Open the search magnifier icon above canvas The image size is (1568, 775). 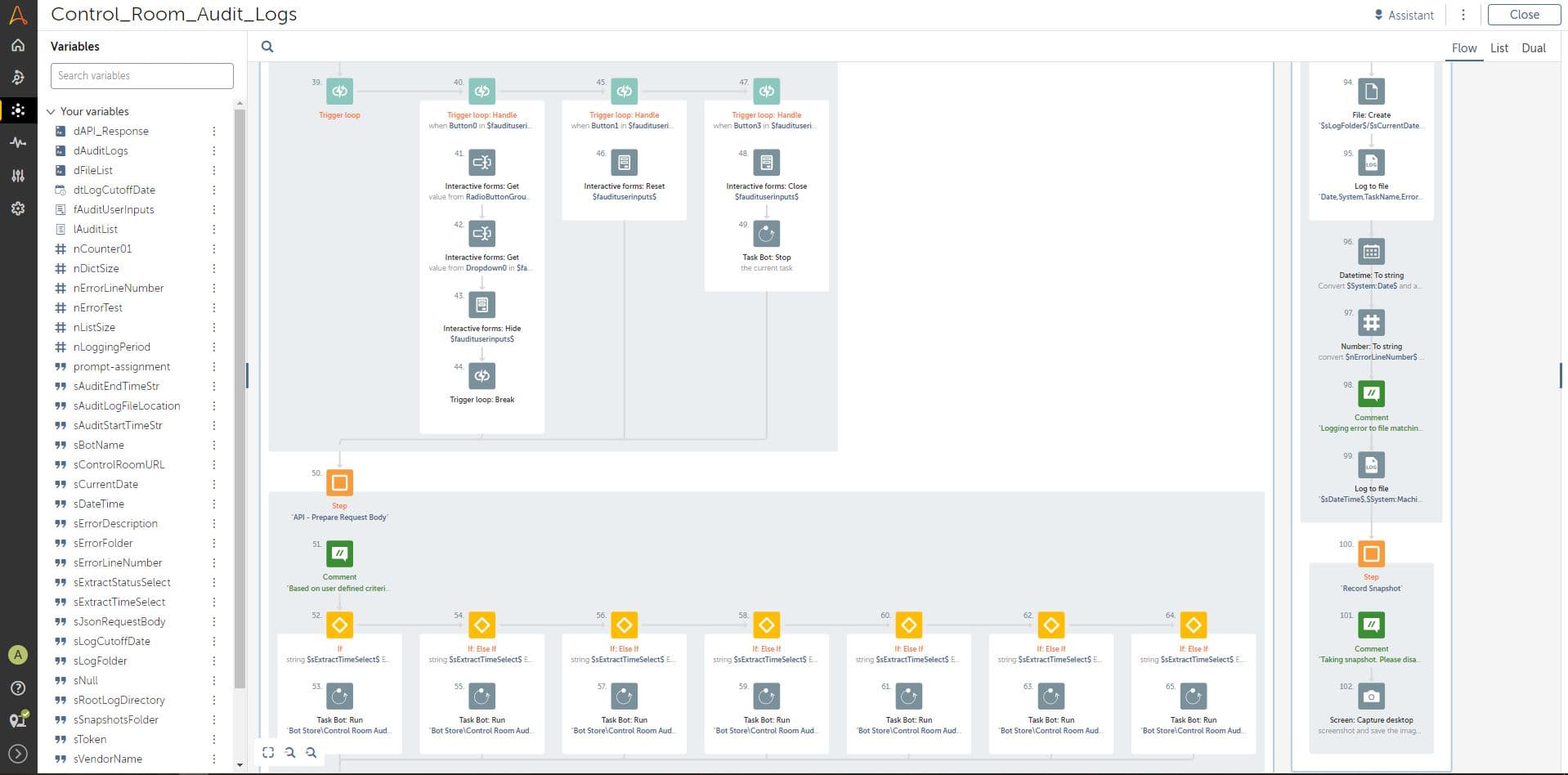click(x=267, y=47)
